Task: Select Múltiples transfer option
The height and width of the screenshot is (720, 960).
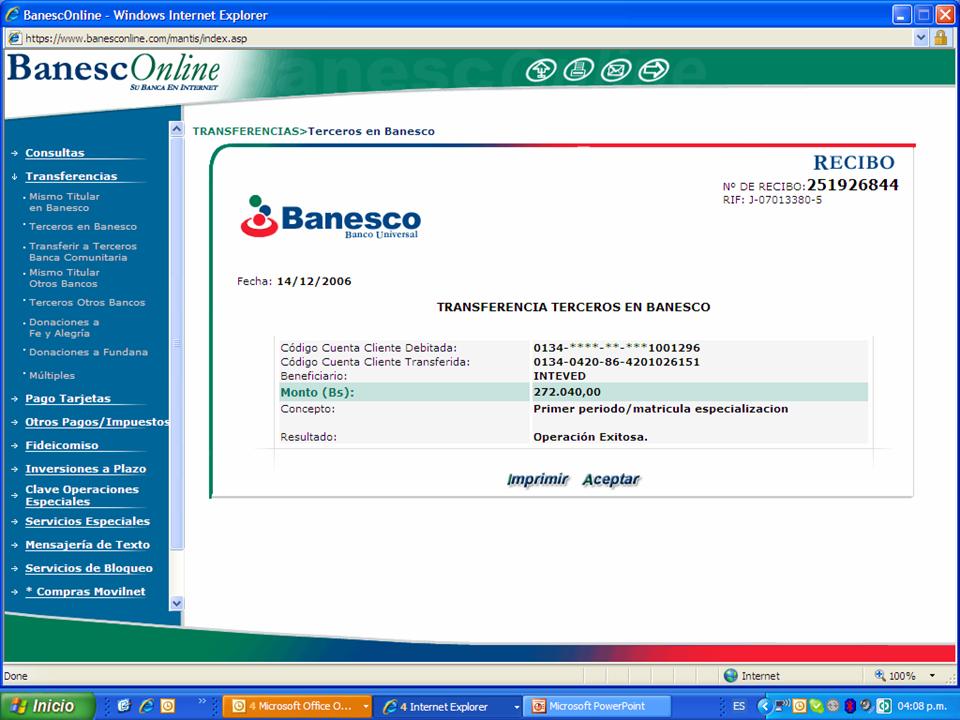Action: (x=51, y=375)
